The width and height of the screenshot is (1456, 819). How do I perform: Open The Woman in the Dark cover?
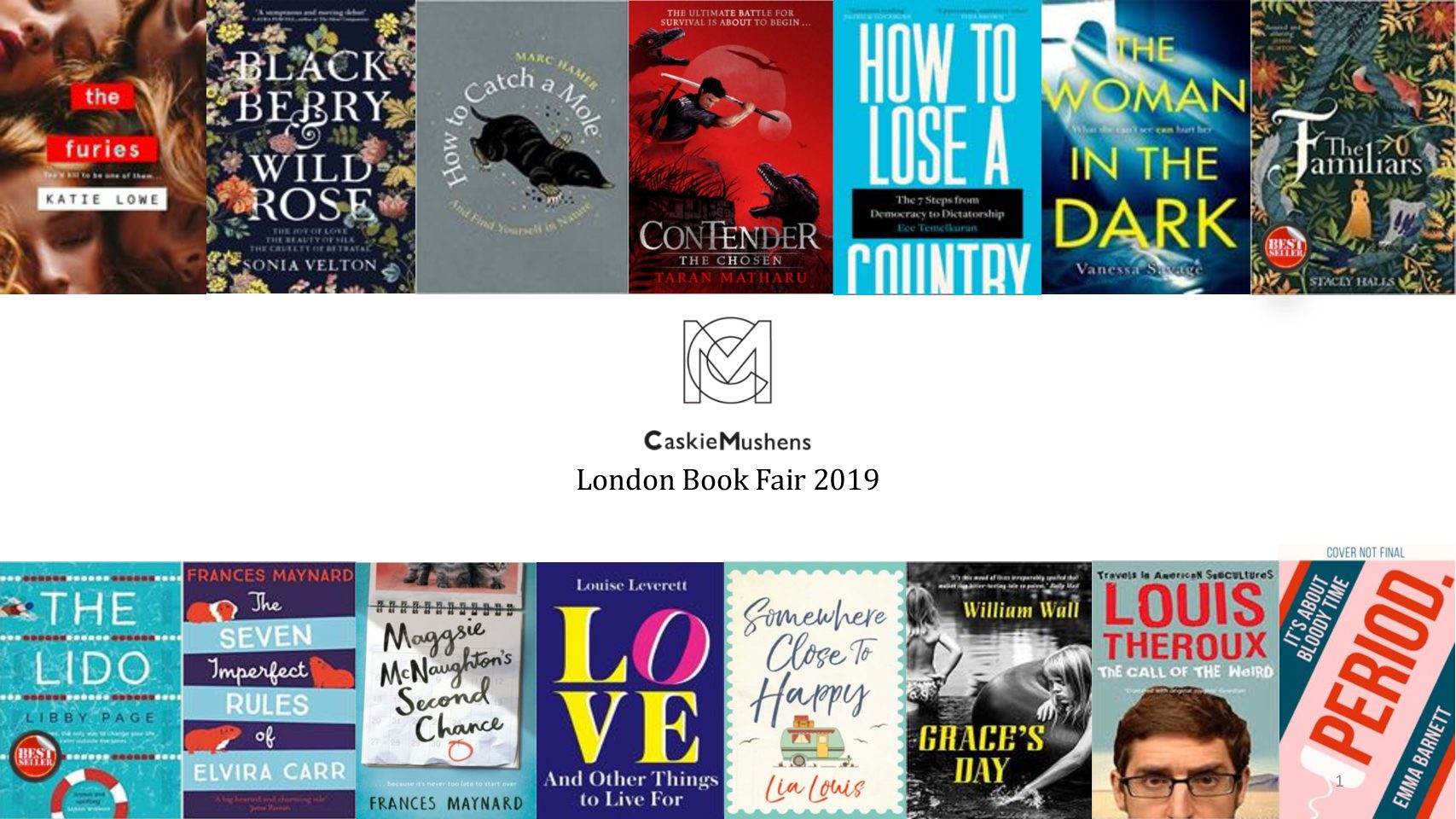point(1146,147)
